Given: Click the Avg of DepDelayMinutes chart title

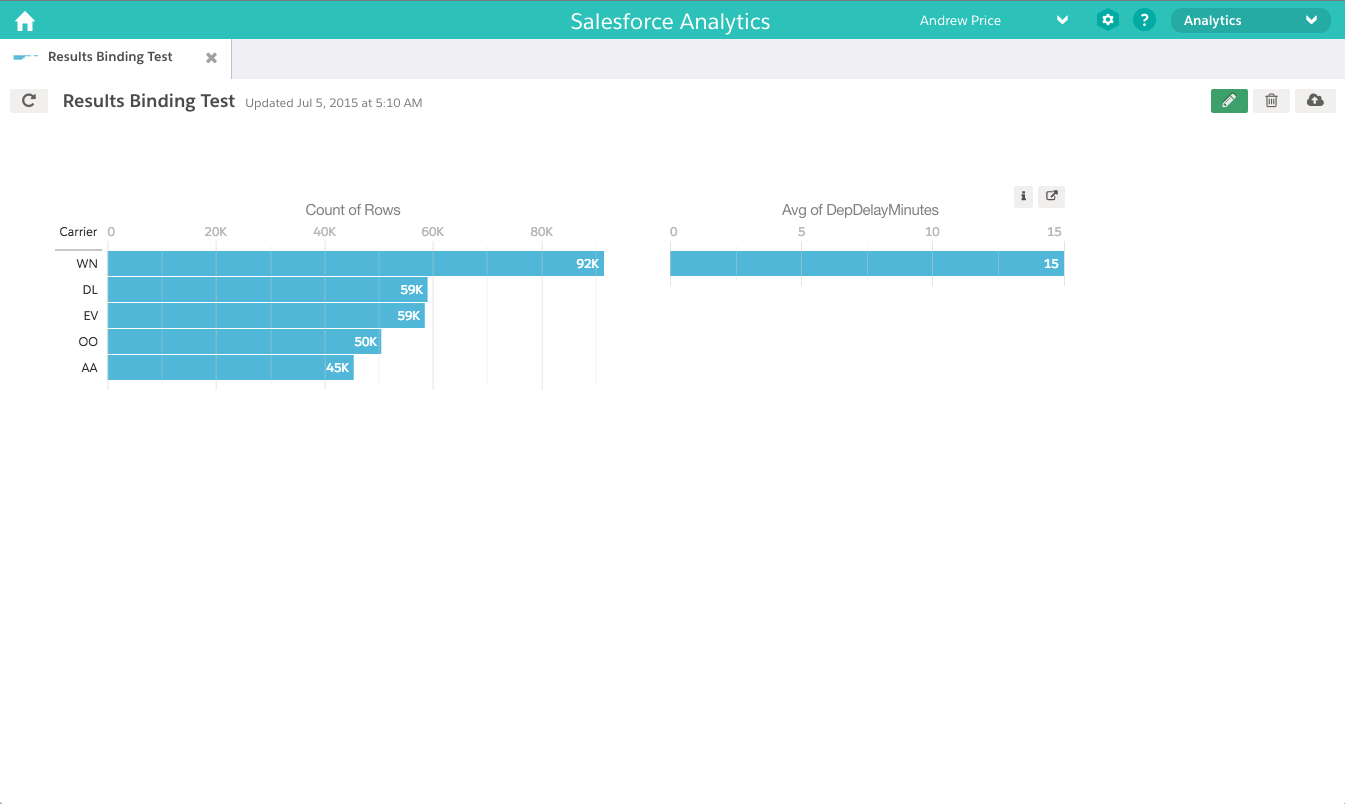Looking at the screenshot, I should [x=860, y=210].
